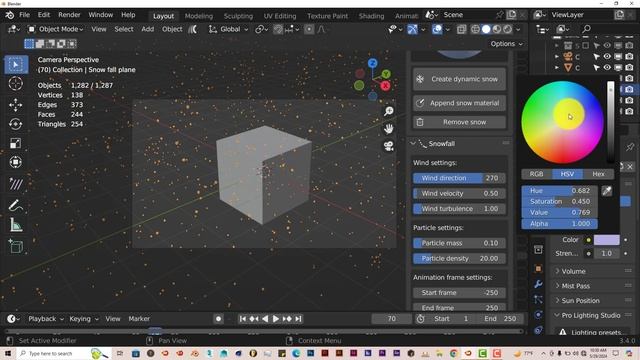Toggle camera view icon in viewport
Viewport: 640px width, 360px height.
[x=389, y=146]
